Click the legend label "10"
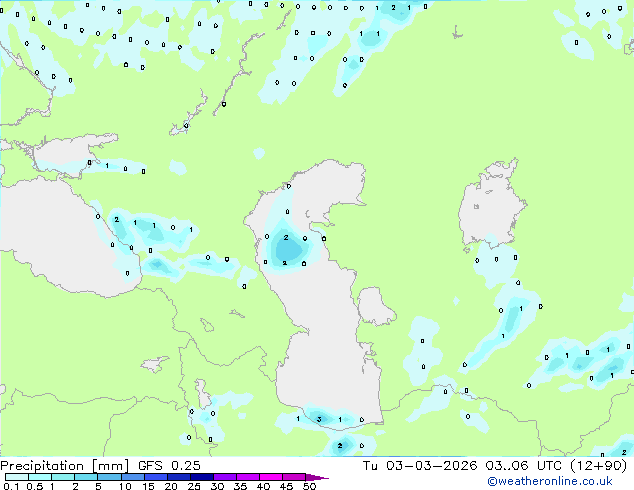Screen dimensions: 634x490 point(125,486)
